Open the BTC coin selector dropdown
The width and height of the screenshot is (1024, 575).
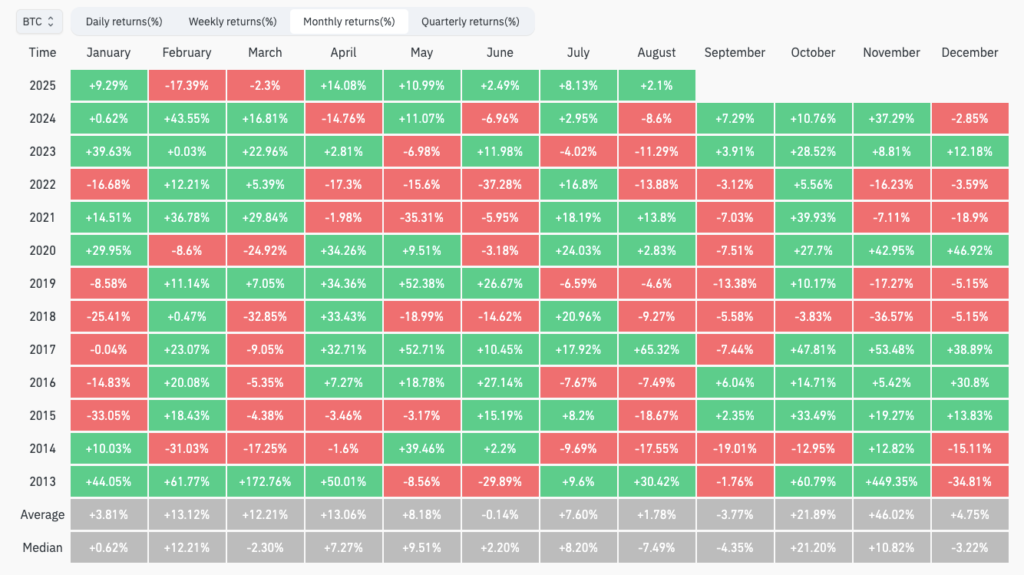pos(39,20)
